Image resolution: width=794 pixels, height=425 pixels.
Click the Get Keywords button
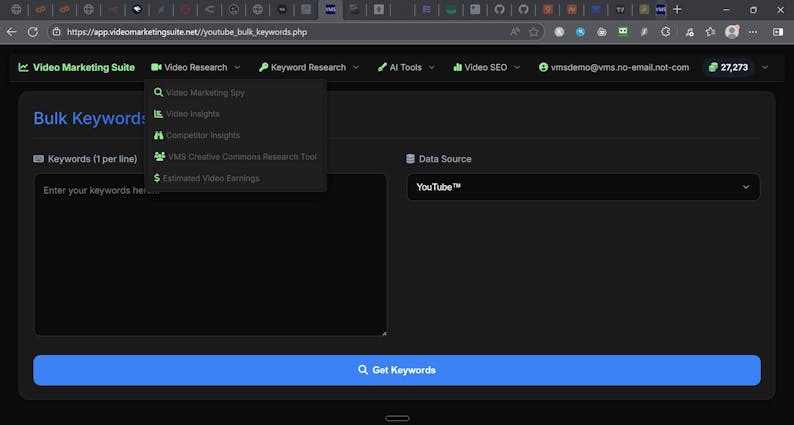tap(396, 370)
